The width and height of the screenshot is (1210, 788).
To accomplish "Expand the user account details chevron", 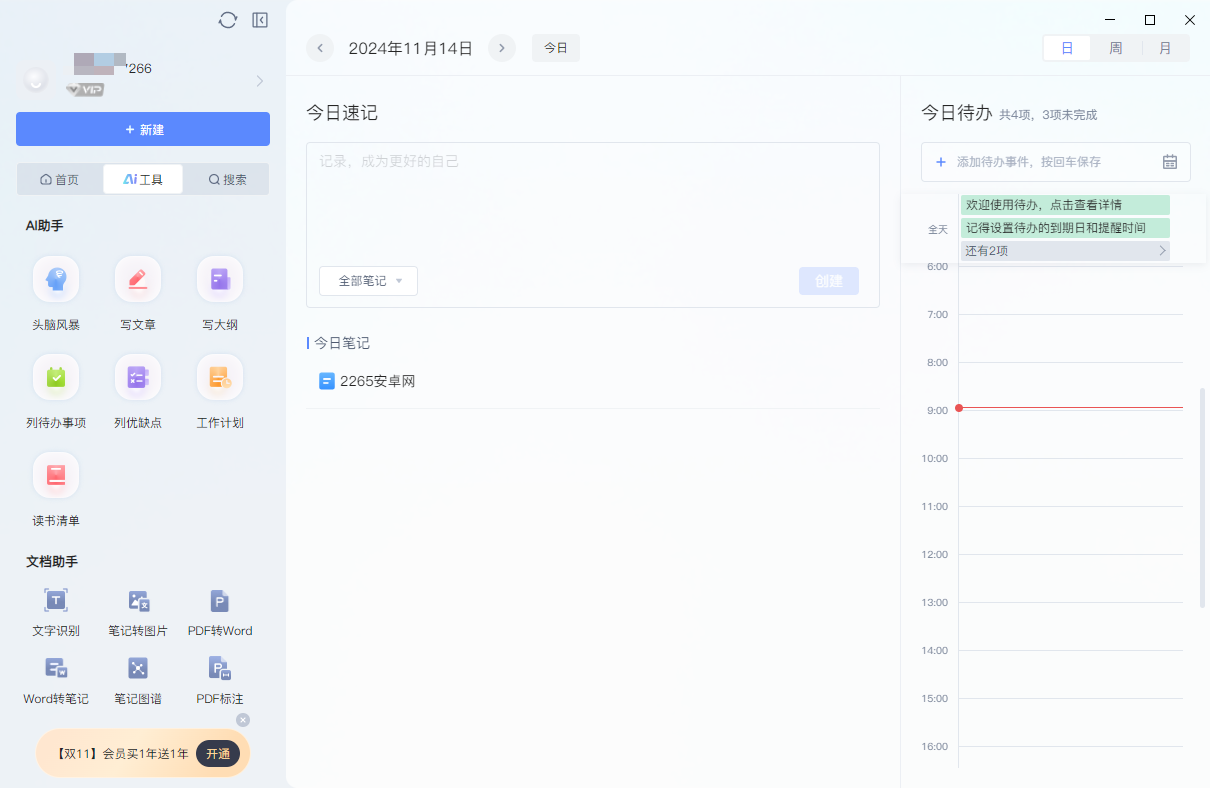I will coord(259,81).
